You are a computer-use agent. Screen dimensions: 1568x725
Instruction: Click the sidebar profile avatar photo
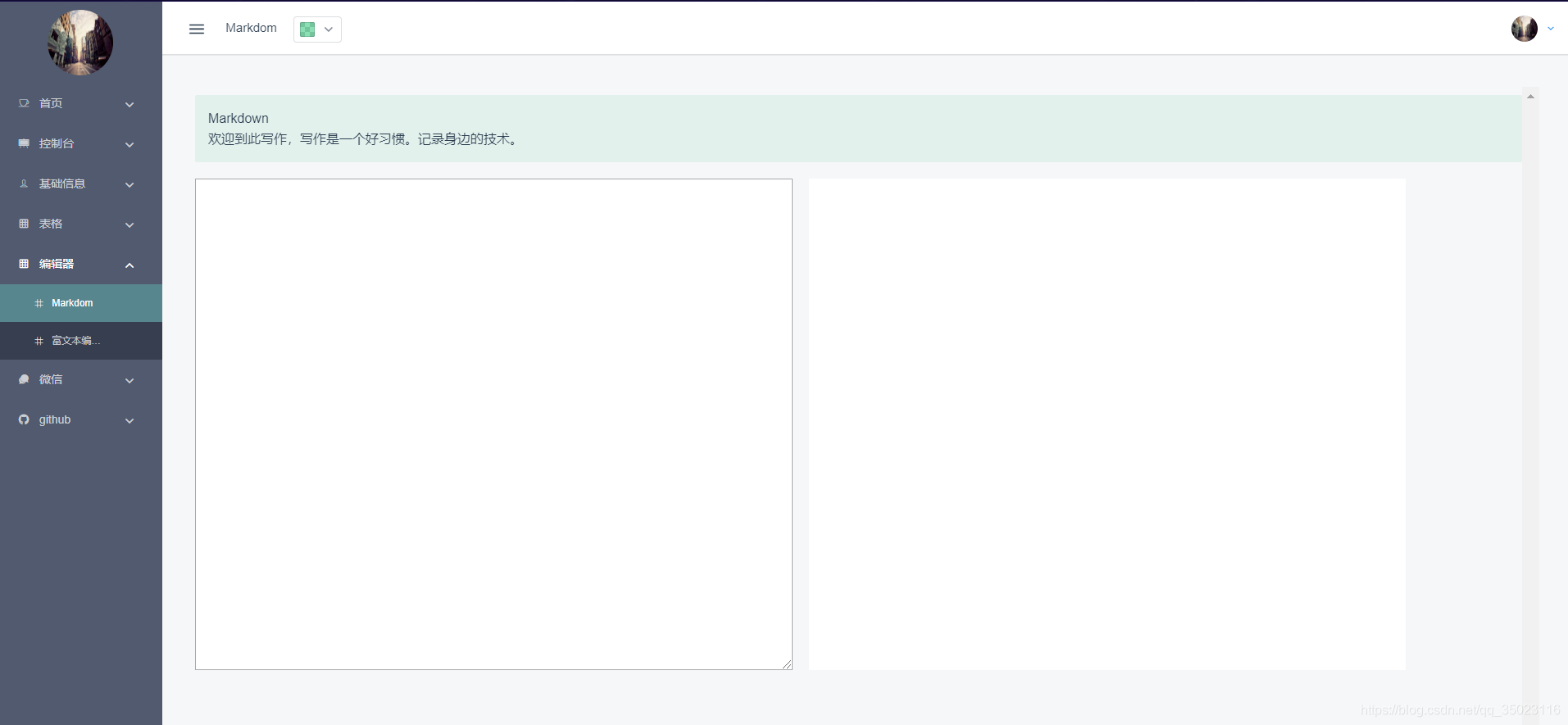[x=80, y=43]
